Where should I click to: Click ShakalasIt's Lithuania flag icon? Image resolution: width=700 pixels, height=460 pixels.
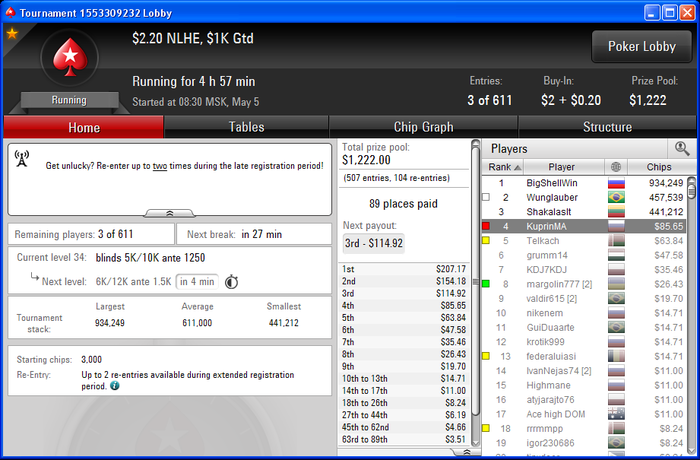[x=616, y=212]
